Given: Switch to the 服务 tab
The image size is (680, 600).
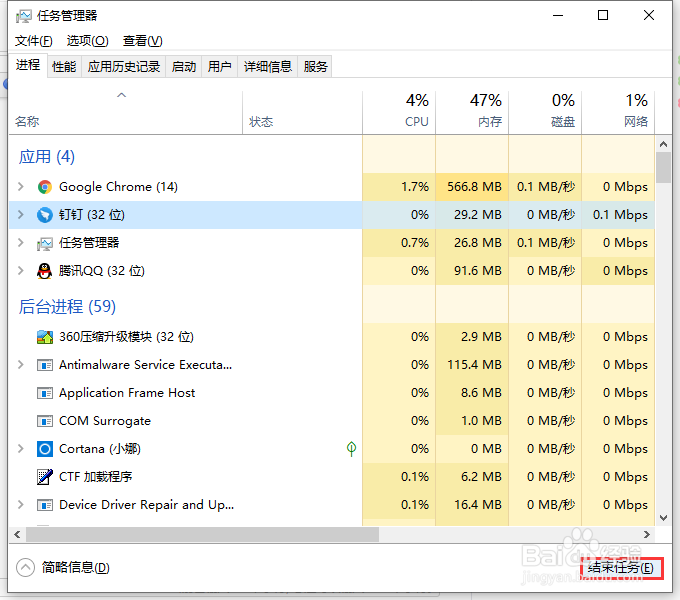Looking at the screenshot, I should [x=315, y=67].
